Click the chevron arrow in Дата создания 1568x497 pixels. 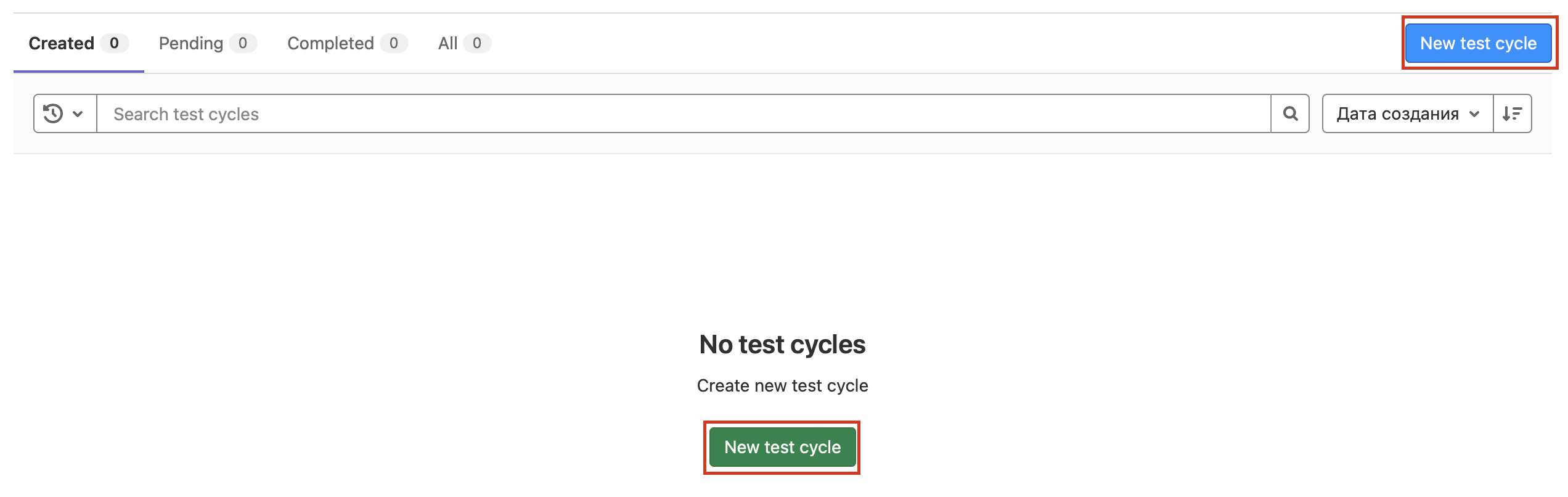tap(1474, 114)
